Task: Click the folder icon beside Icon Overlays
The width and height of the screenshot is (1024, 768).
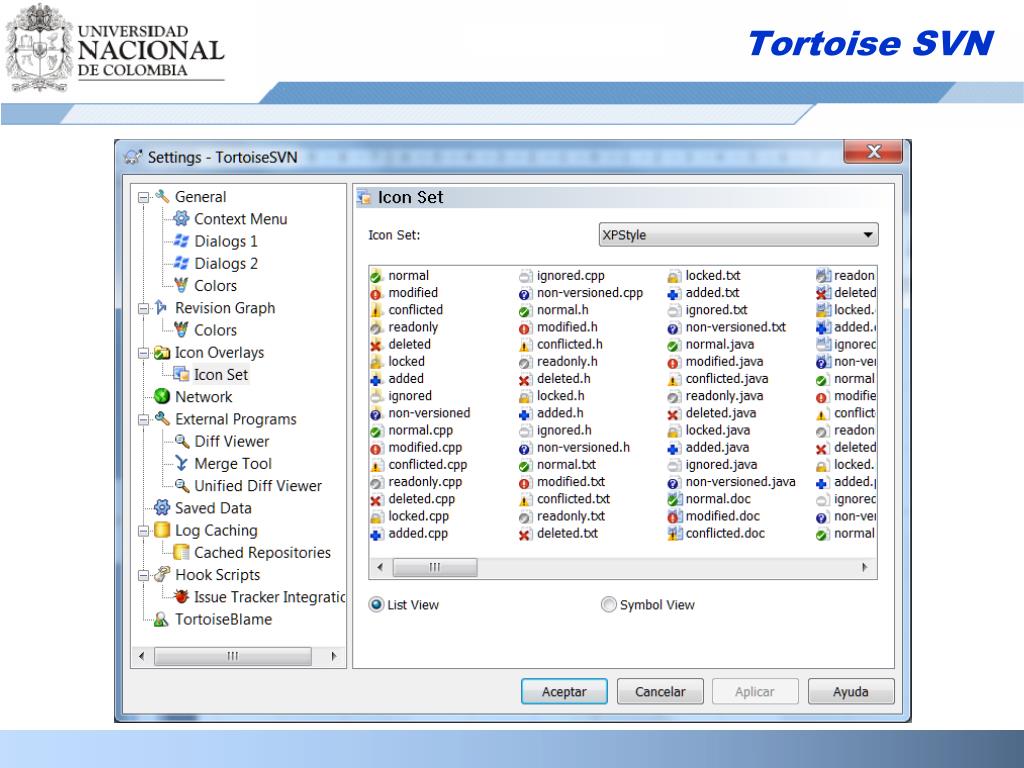Action: click(x=161, y=353)
